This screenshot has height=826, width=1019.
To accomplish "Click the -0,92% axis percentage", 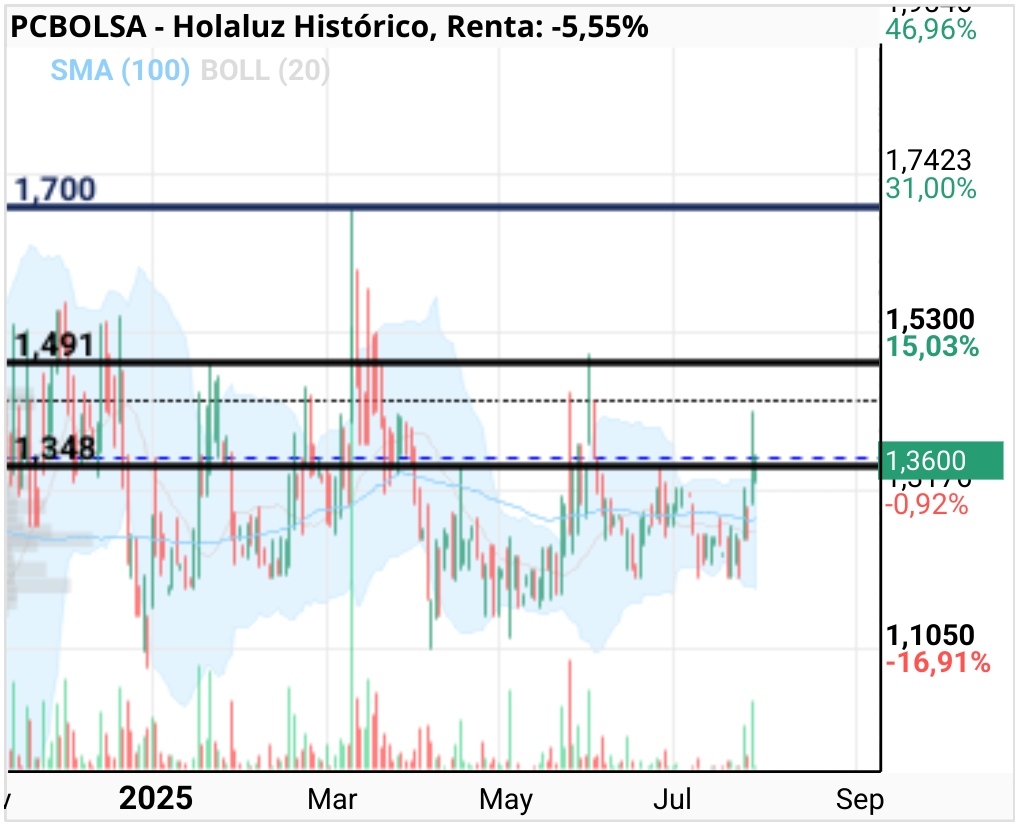I will 927,504.
